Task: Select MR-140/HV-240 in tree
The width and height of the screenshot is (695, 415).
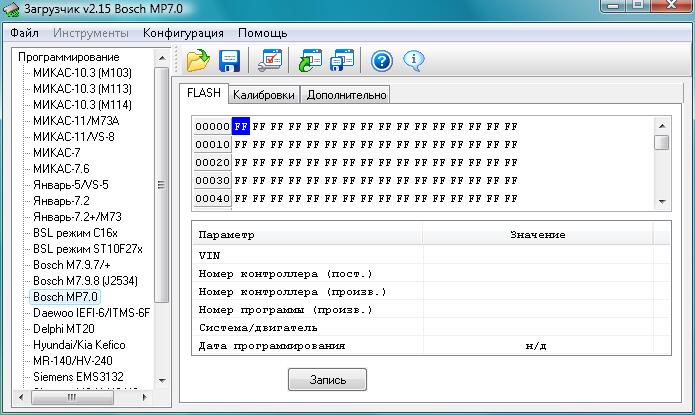Action: click(x=73, y=360)
